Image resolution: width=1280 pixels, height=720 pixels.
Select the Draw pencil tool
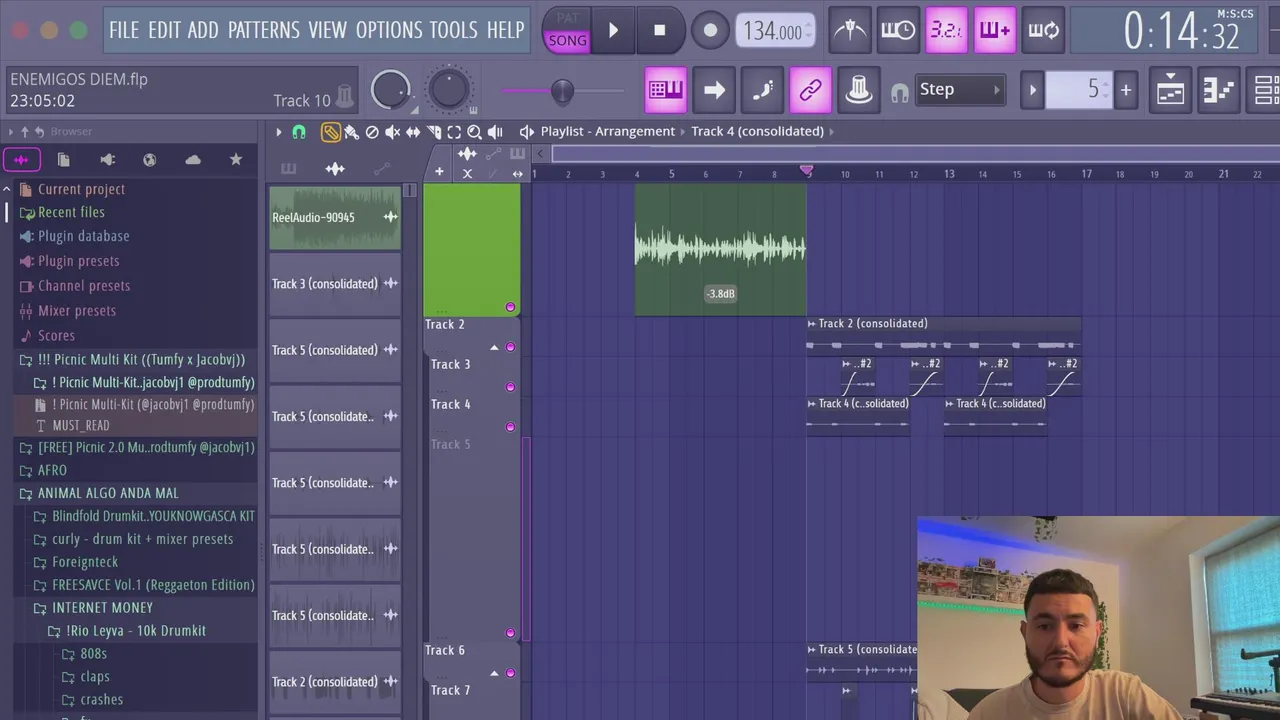pos(330,132)
